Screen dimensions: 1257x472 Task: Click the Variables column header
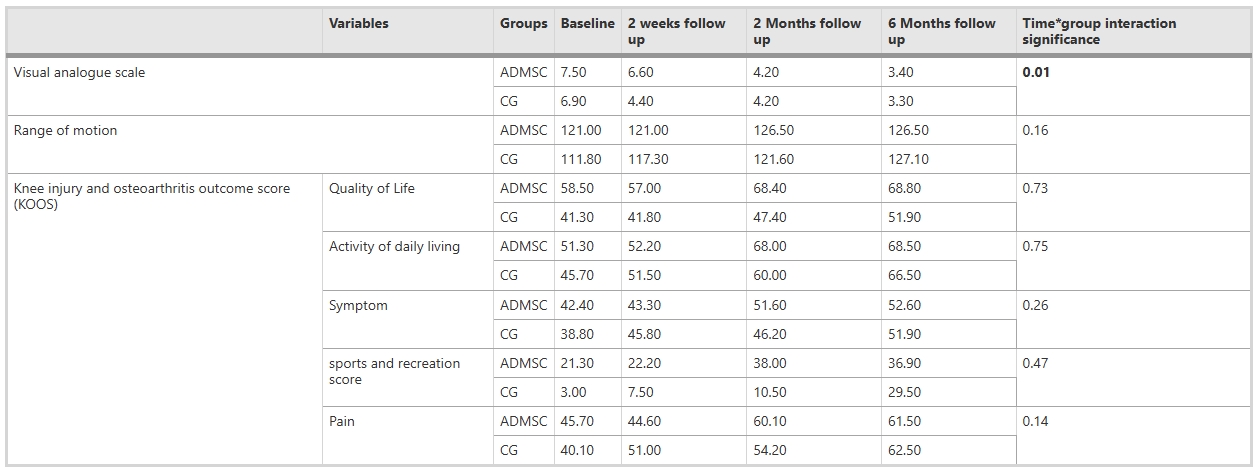[359, 23]
